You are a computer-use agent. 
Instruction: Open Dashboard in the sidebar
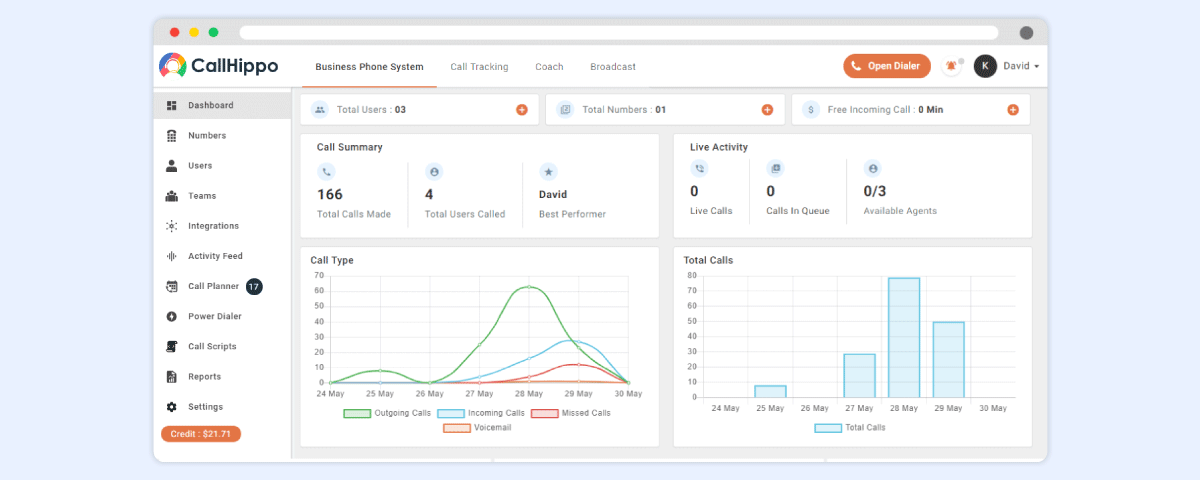[223, 105]
